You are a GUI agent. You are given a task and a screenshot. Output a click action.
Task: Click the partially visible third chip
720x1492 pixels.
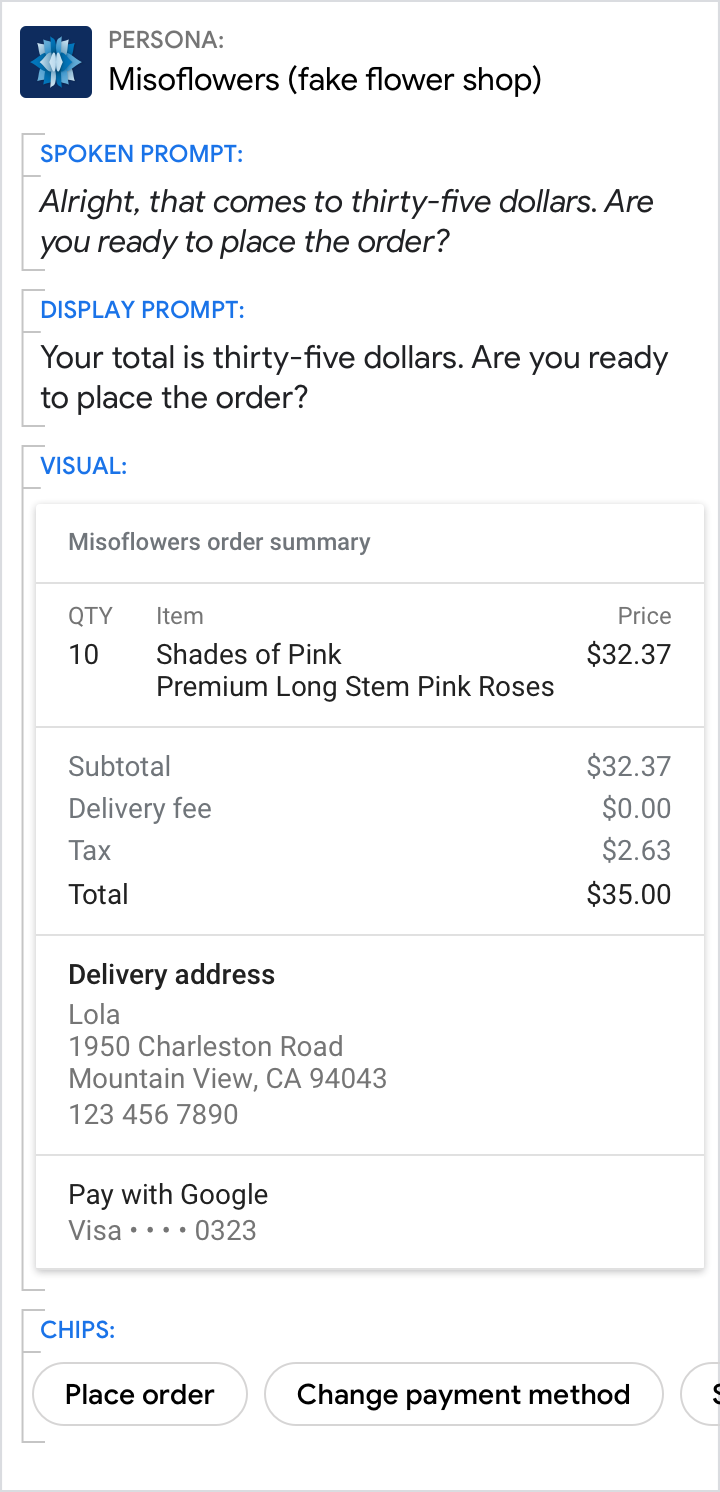702,1394
